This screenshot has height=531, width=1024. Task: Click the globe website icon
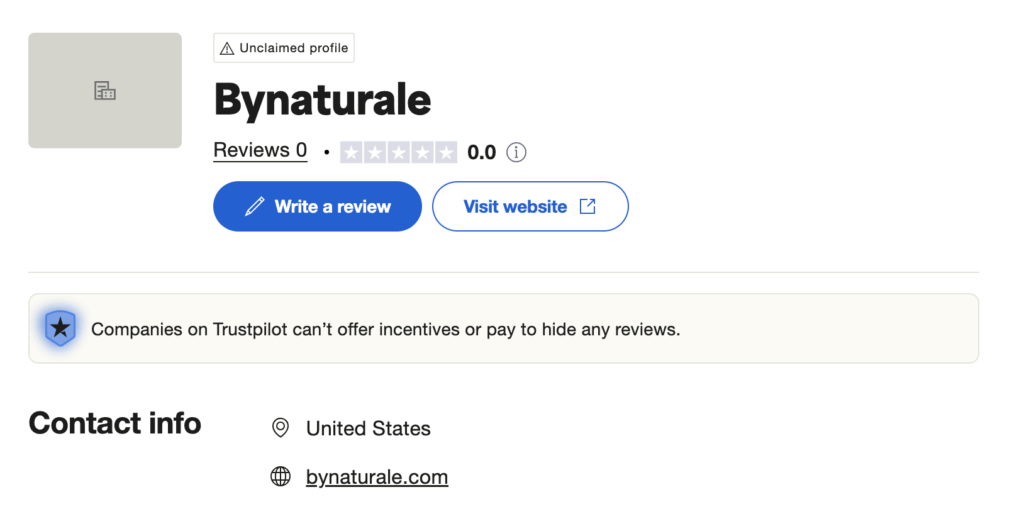(x=280, y=476)
